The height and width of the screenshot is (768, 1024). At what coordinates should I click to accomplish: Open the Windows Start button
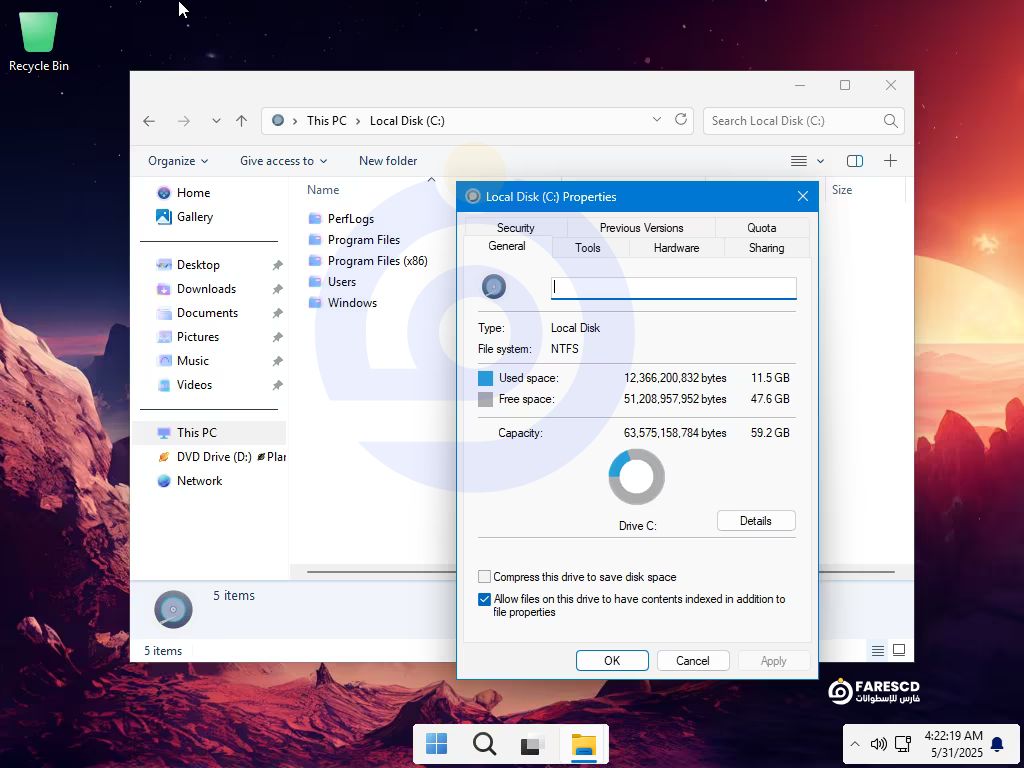point(436,744)
